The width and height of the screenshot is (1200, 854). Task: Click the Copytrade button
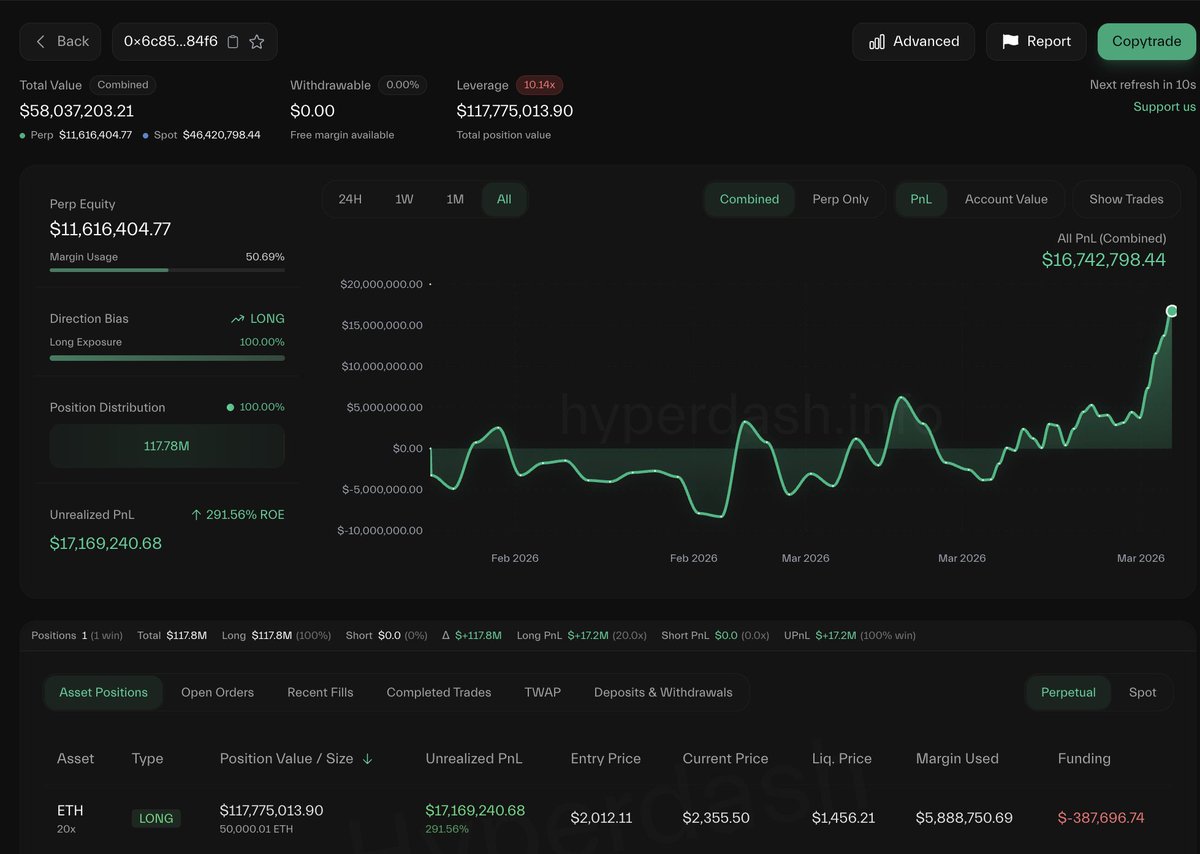point(1146,41)
